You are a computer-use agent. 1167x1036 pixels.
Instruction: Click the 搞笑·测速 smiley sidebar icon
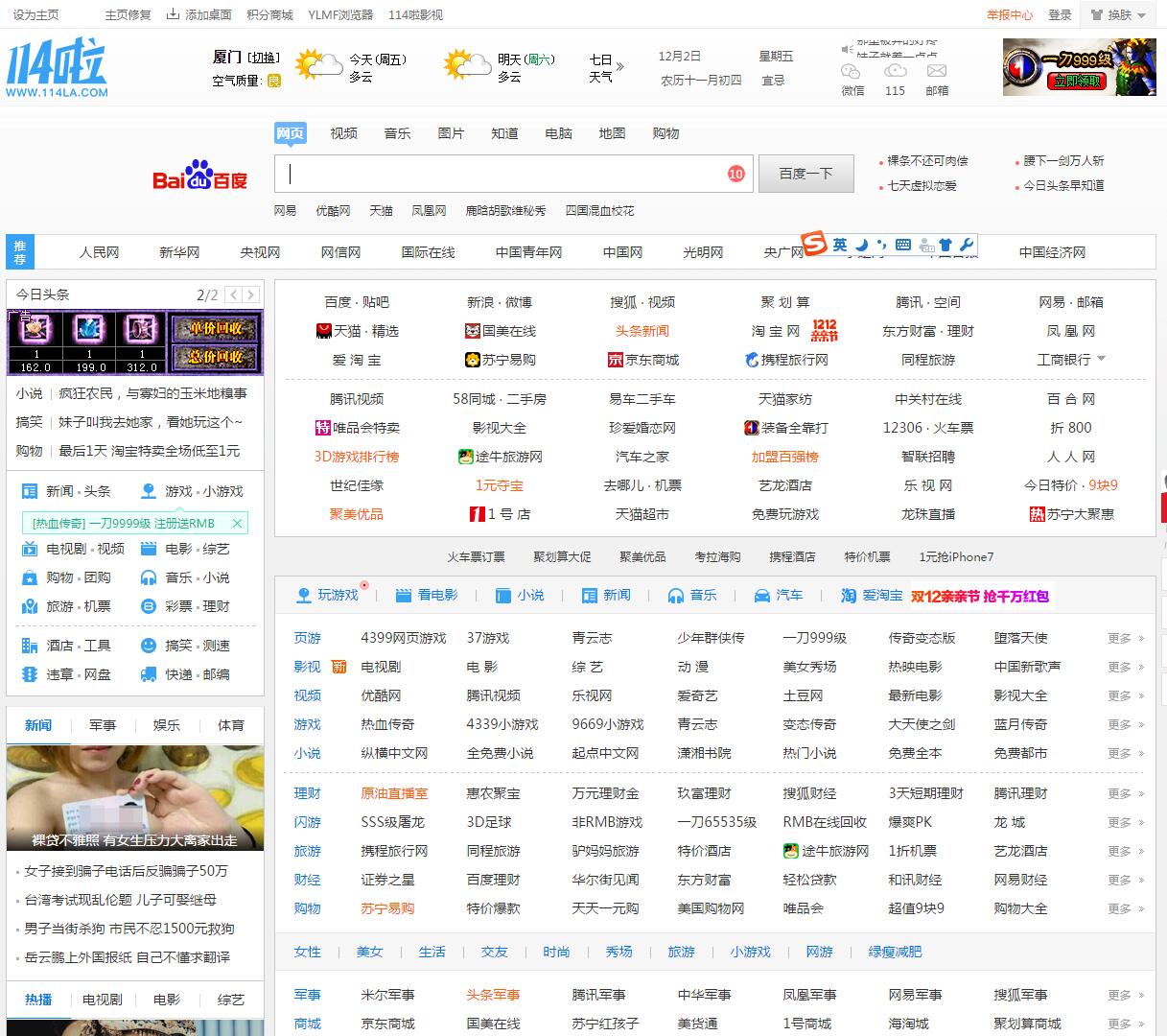point(149,646)
